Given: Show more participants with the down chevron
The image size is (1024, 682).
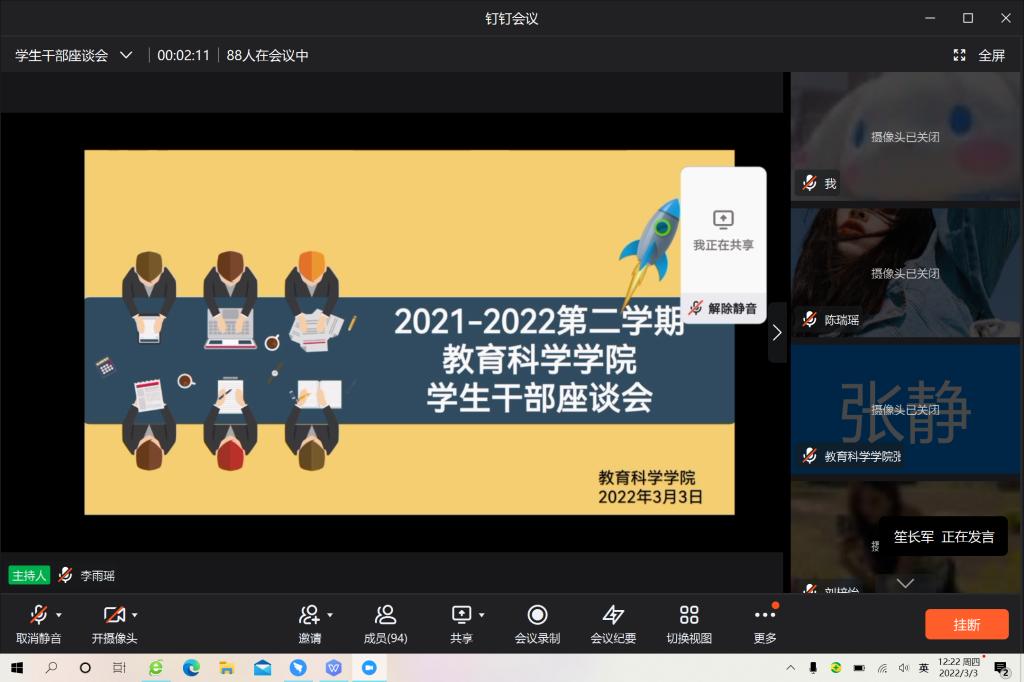Looking at the screenshot, I should pos(905,583).
